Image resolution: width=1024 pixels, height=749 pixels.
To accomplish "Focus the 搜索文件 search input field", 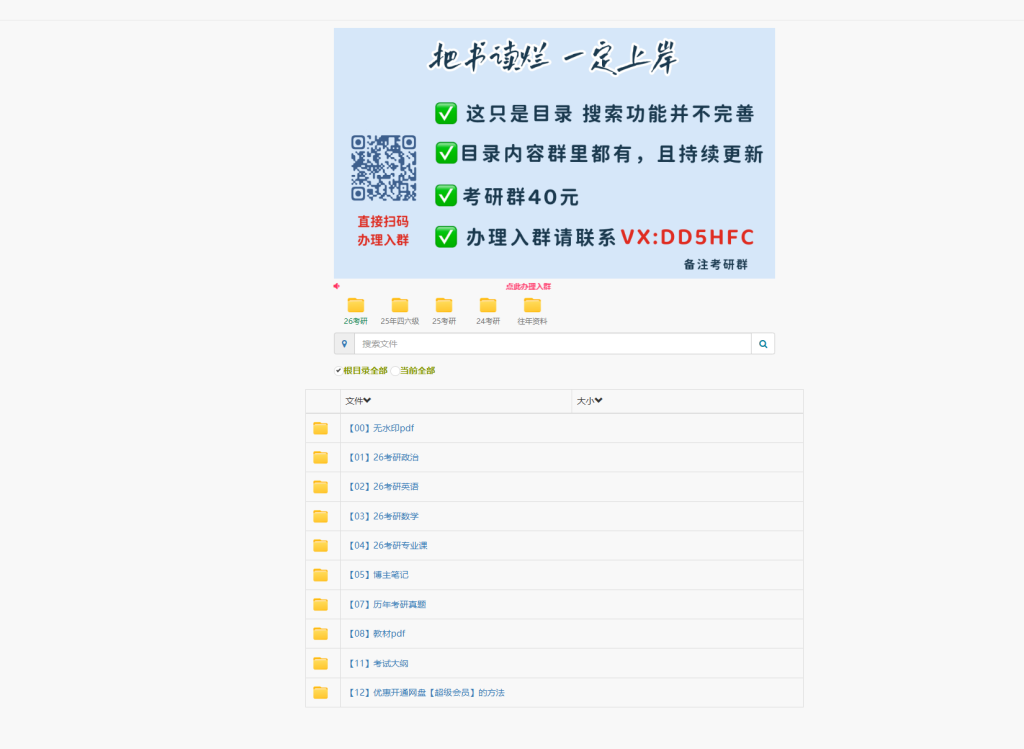I will pos(552,344).
